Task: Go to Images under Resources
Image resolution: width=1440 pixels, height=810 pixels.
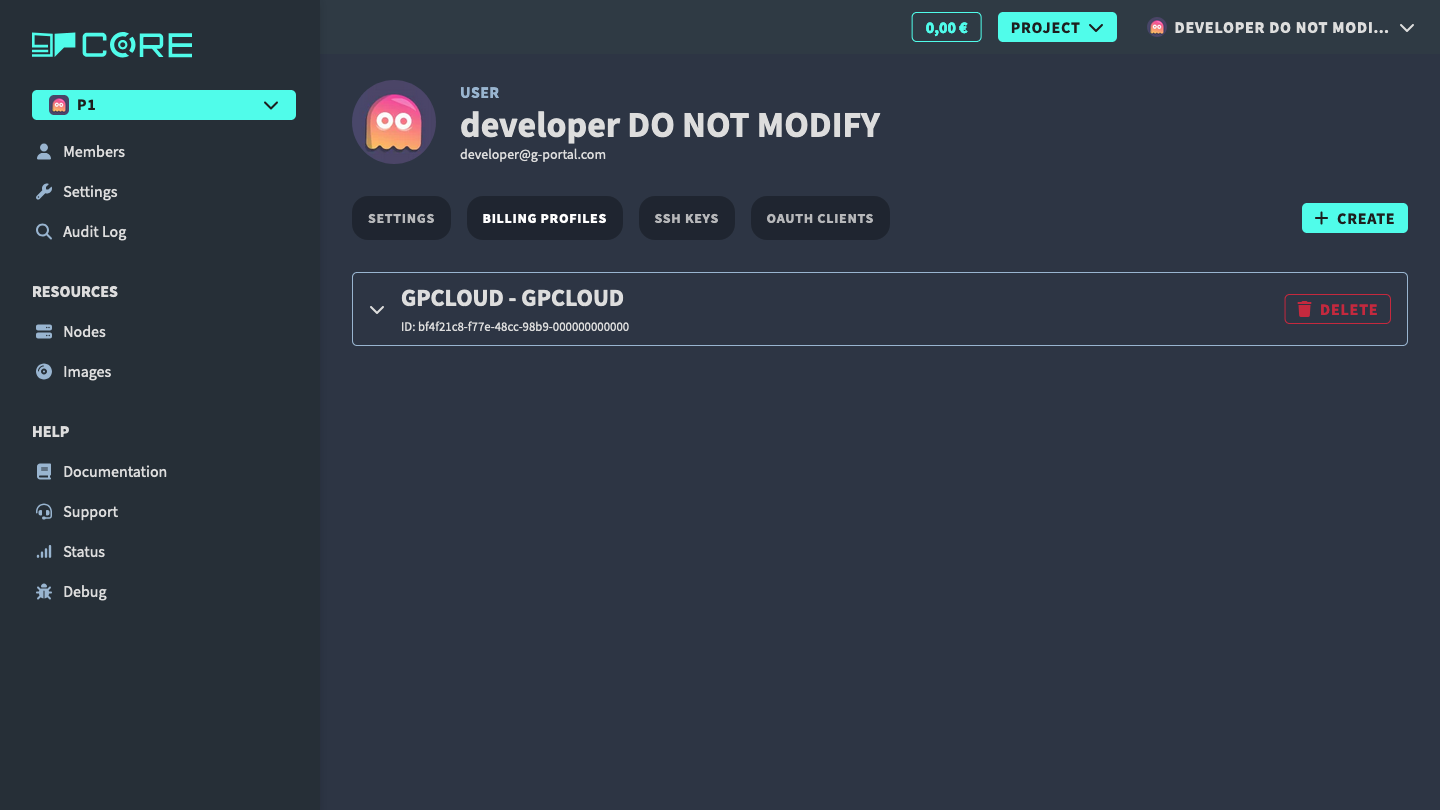Action: [87, 372]
